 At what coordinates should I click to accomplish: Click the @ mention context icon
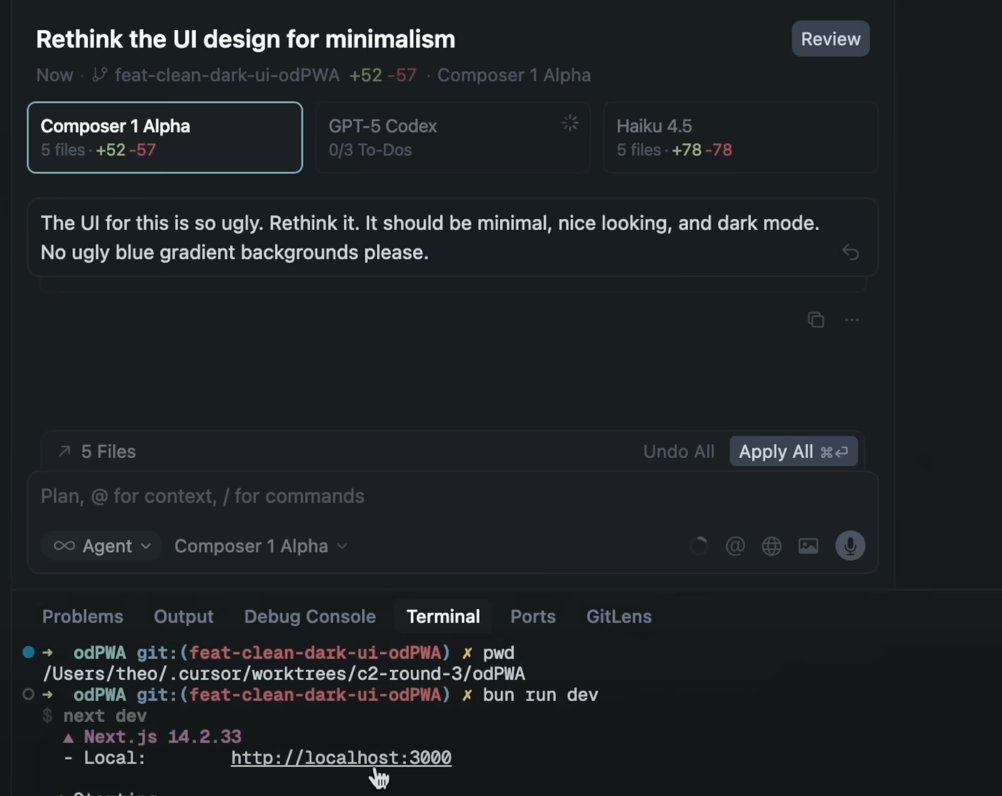[x=735, y=546]
